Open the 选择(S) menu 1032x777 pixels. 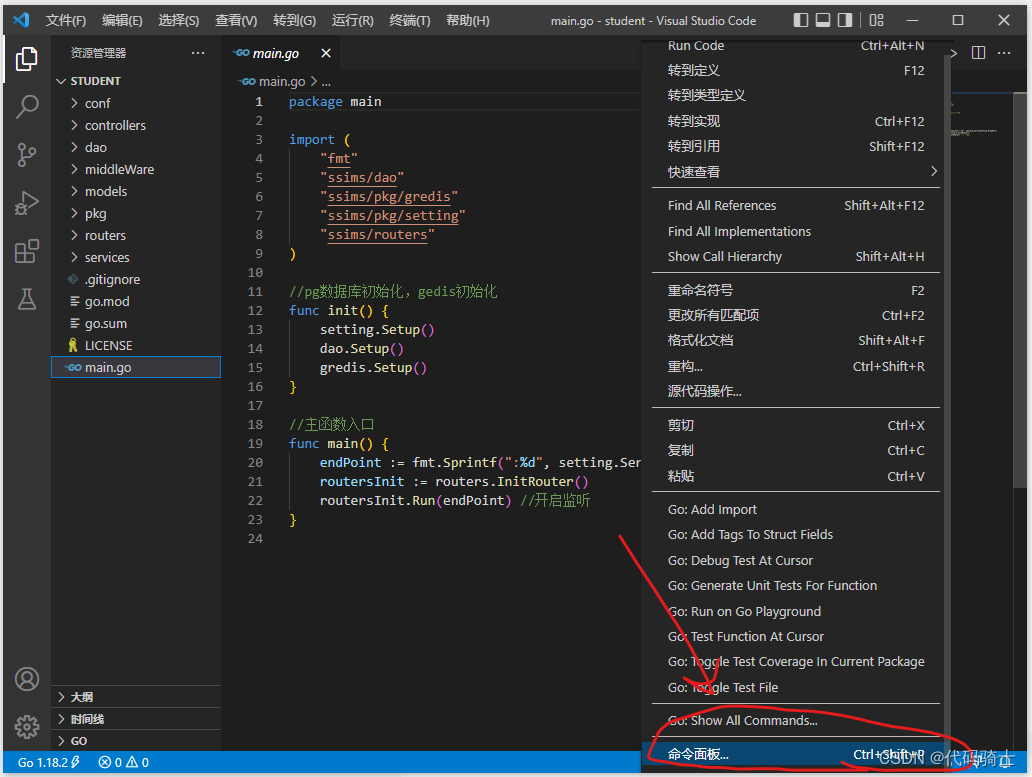click(178, 20)
